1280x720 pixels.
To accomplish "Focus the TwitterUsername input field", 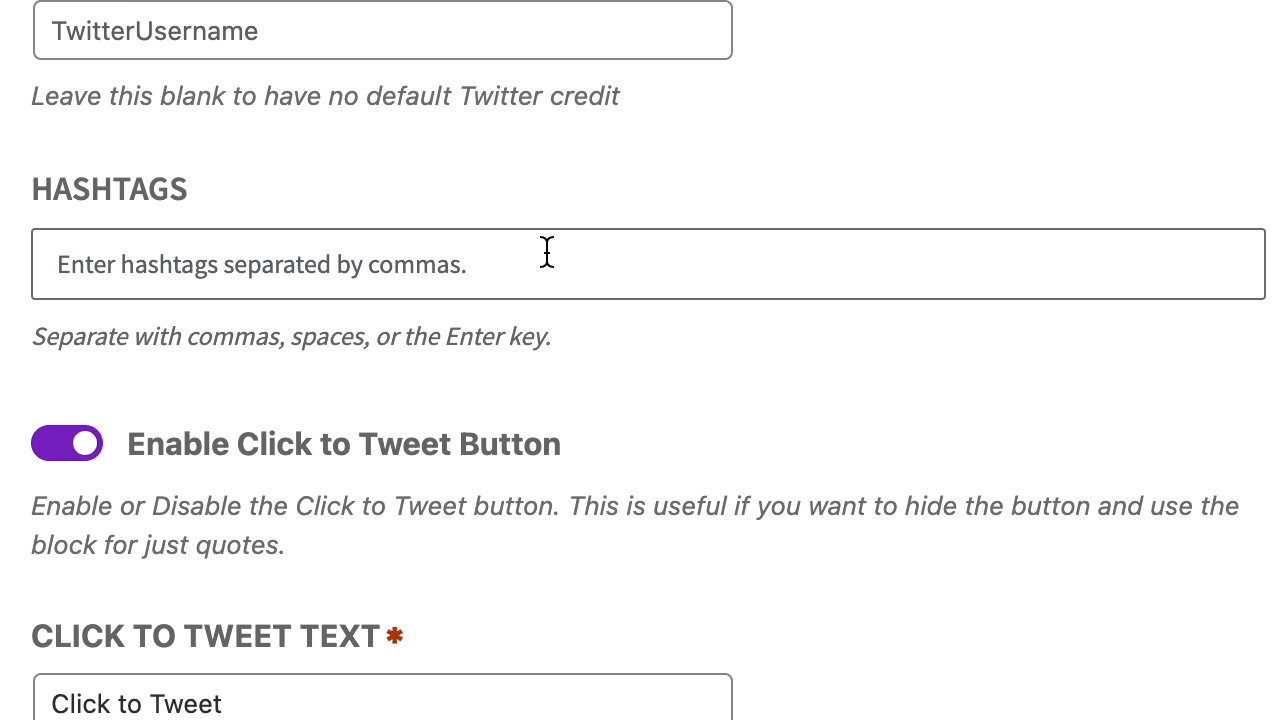I will coord(382,31).
